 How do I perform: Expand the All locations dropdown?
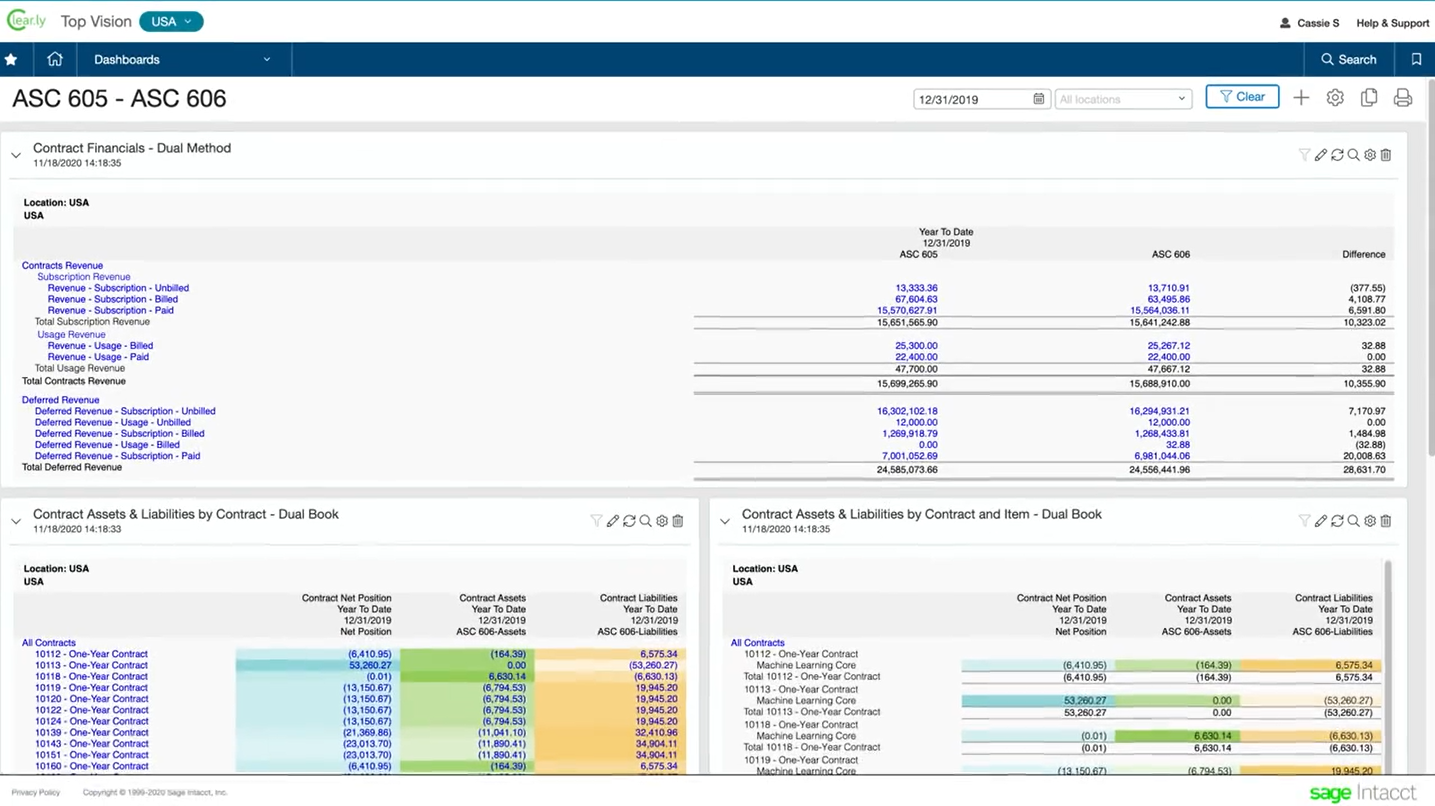click(1122, 99)
